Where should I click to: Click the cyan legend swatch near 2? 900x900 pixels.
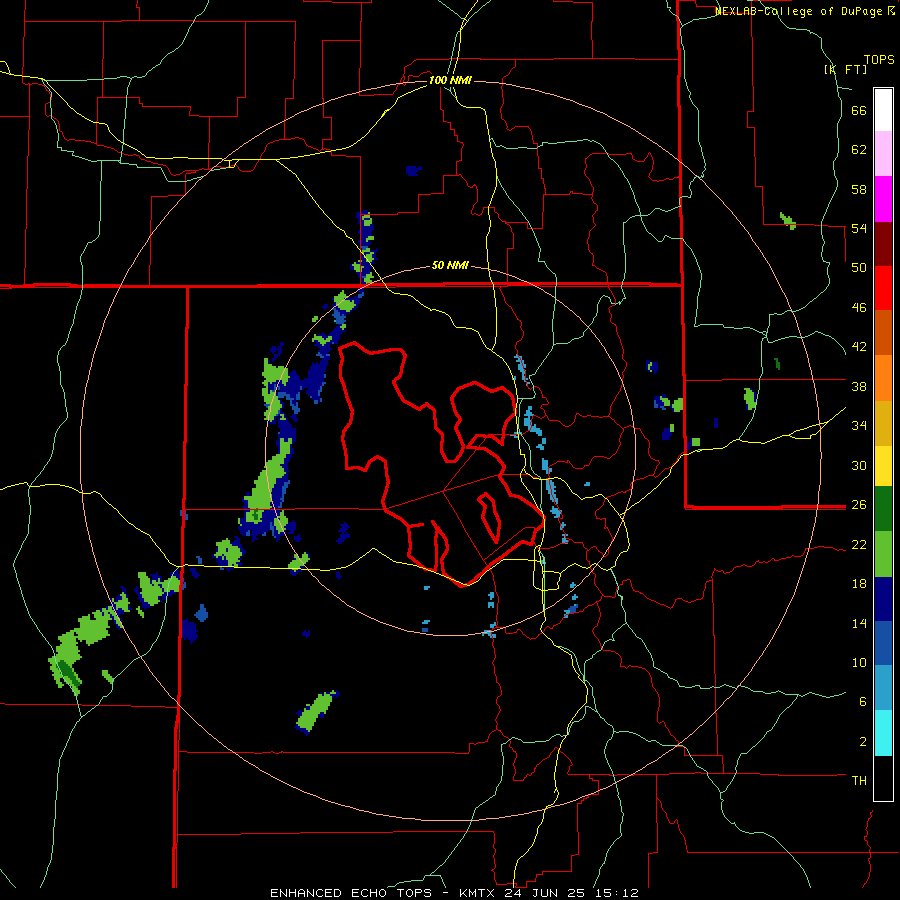tap(883, 733)
